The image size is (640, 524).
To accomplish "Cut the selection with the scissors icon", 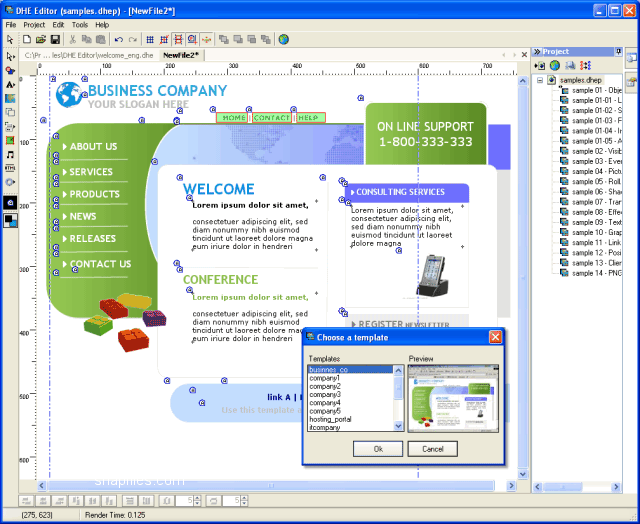I will pyautogui.click(x=73, y=39).
